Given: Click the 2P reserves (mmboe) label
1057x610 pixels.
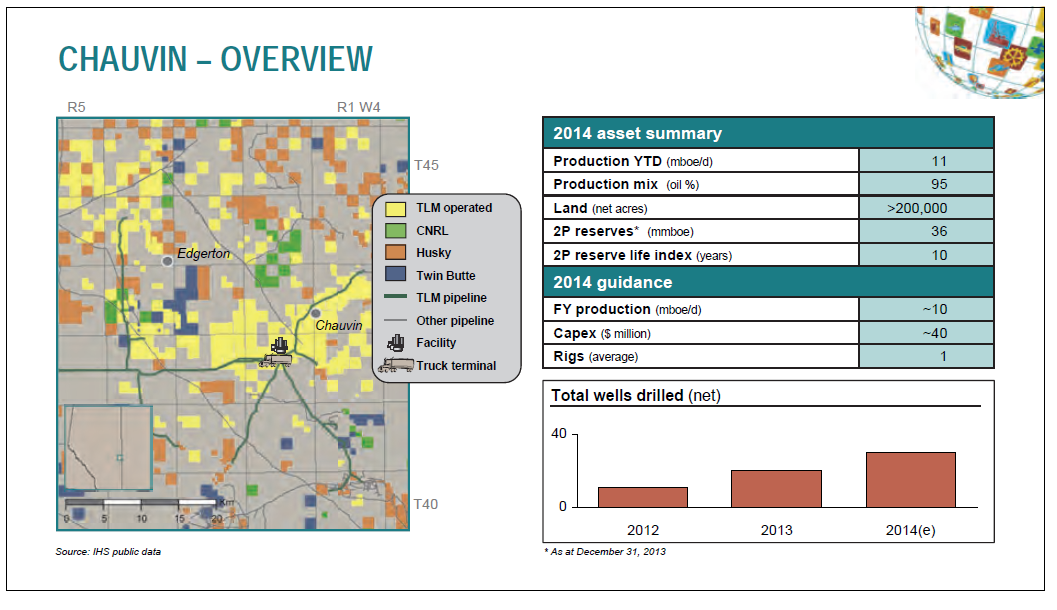Looking at the screenshot, I should pos(624,231).
